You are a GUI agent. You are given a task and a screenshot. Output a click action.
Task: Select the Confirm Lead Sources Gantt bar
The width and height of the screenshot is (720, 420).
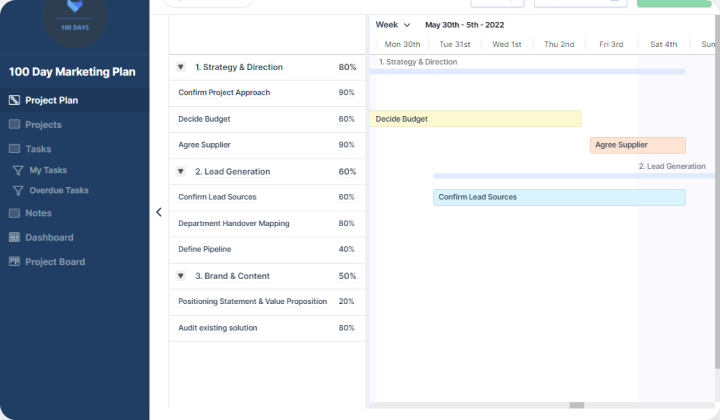[x=558, y=197]
